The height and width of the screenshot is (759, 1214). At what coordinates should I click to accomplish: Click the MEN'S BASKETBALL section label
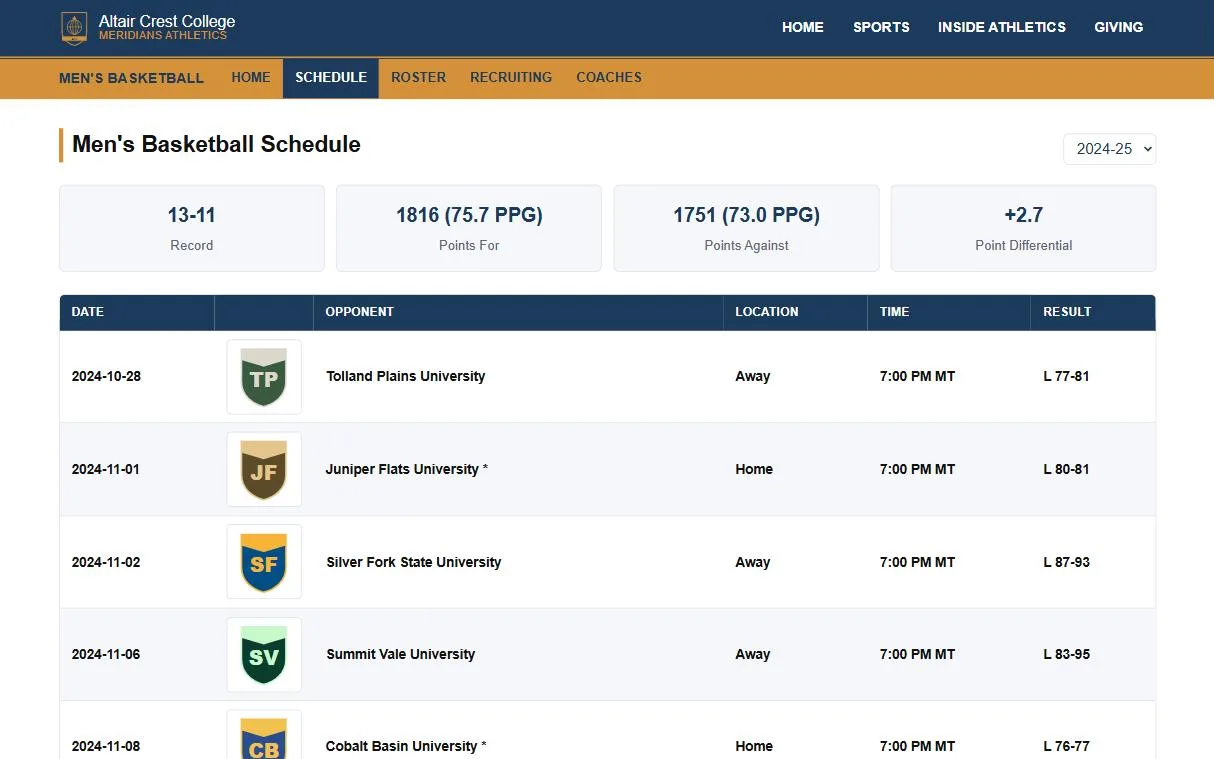point(131,78)
